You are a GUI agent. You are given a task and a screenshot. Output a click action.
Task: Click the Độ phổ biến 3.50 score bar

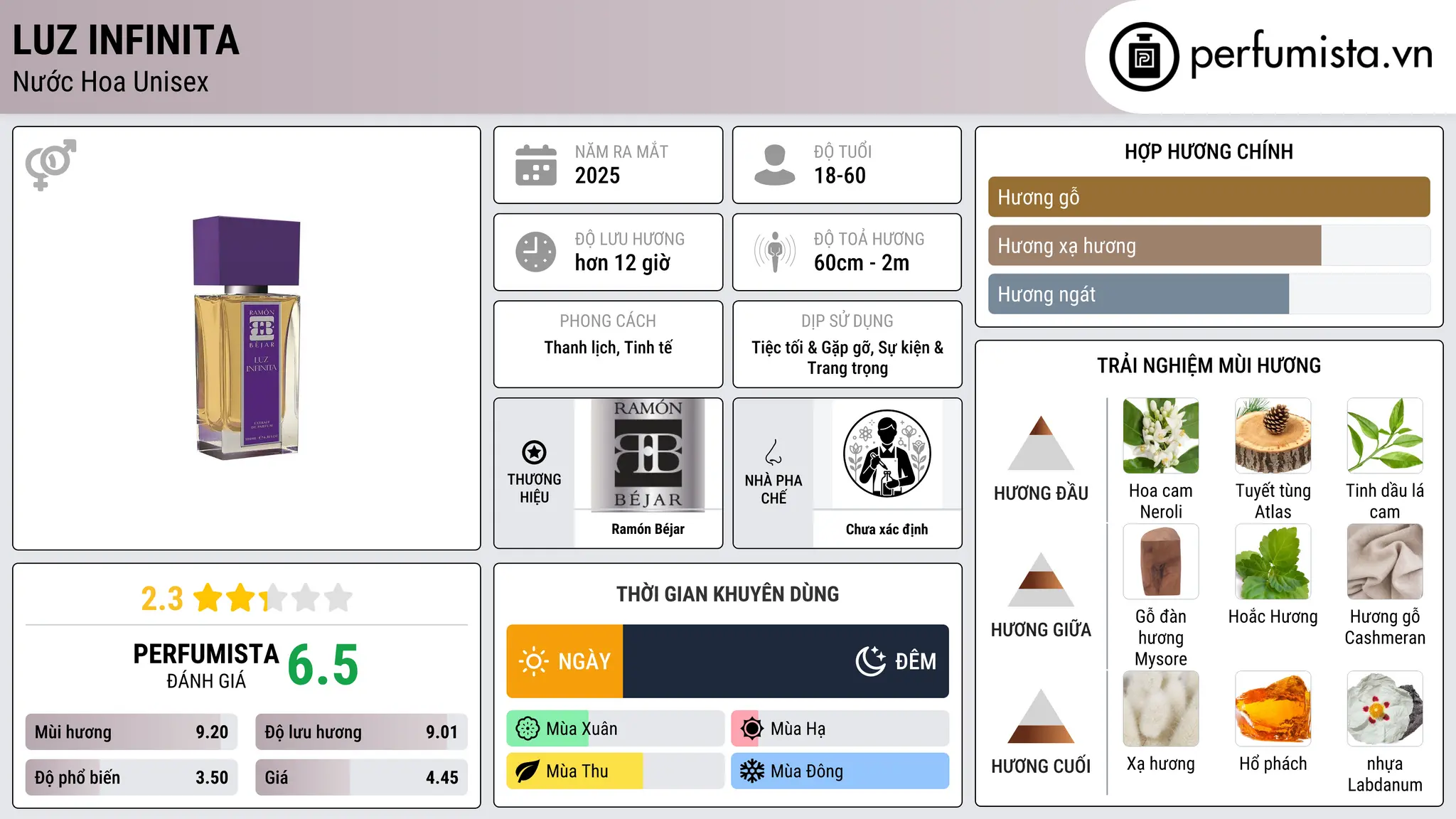132,777
